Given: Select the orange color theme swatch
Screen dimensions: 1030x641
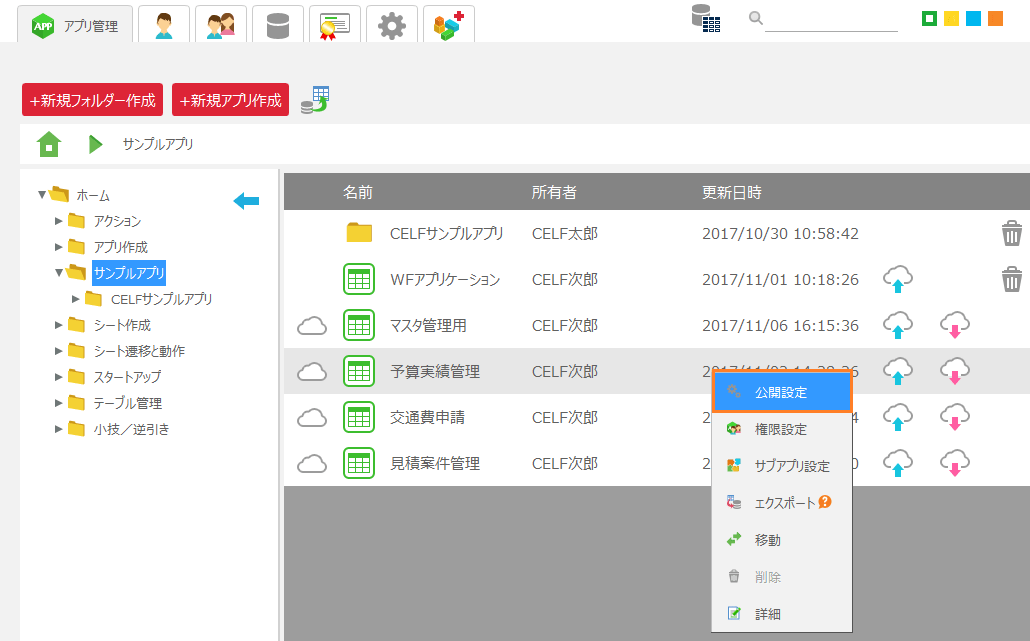Looking at the screenshot, I should (x=995, y=18).
